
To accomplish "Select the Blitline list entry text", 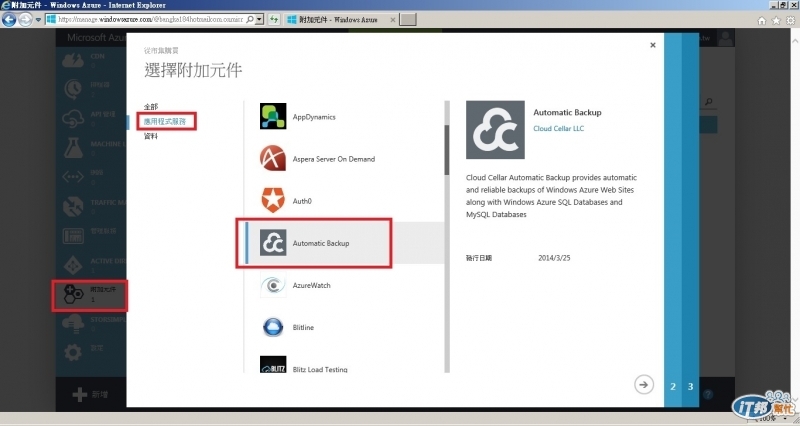I will 303,328.
